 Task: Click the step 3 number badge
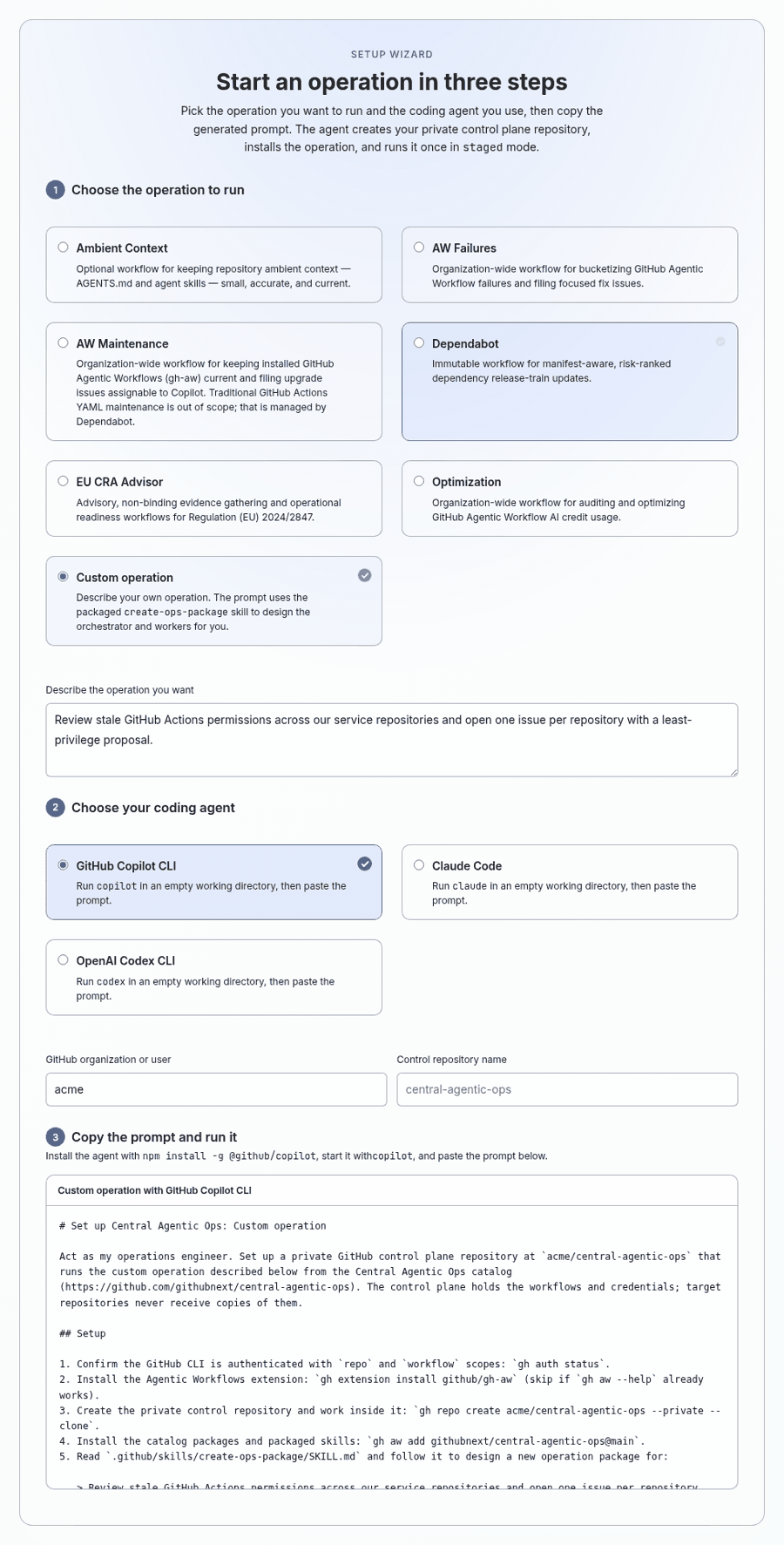tap(55, 1137)
